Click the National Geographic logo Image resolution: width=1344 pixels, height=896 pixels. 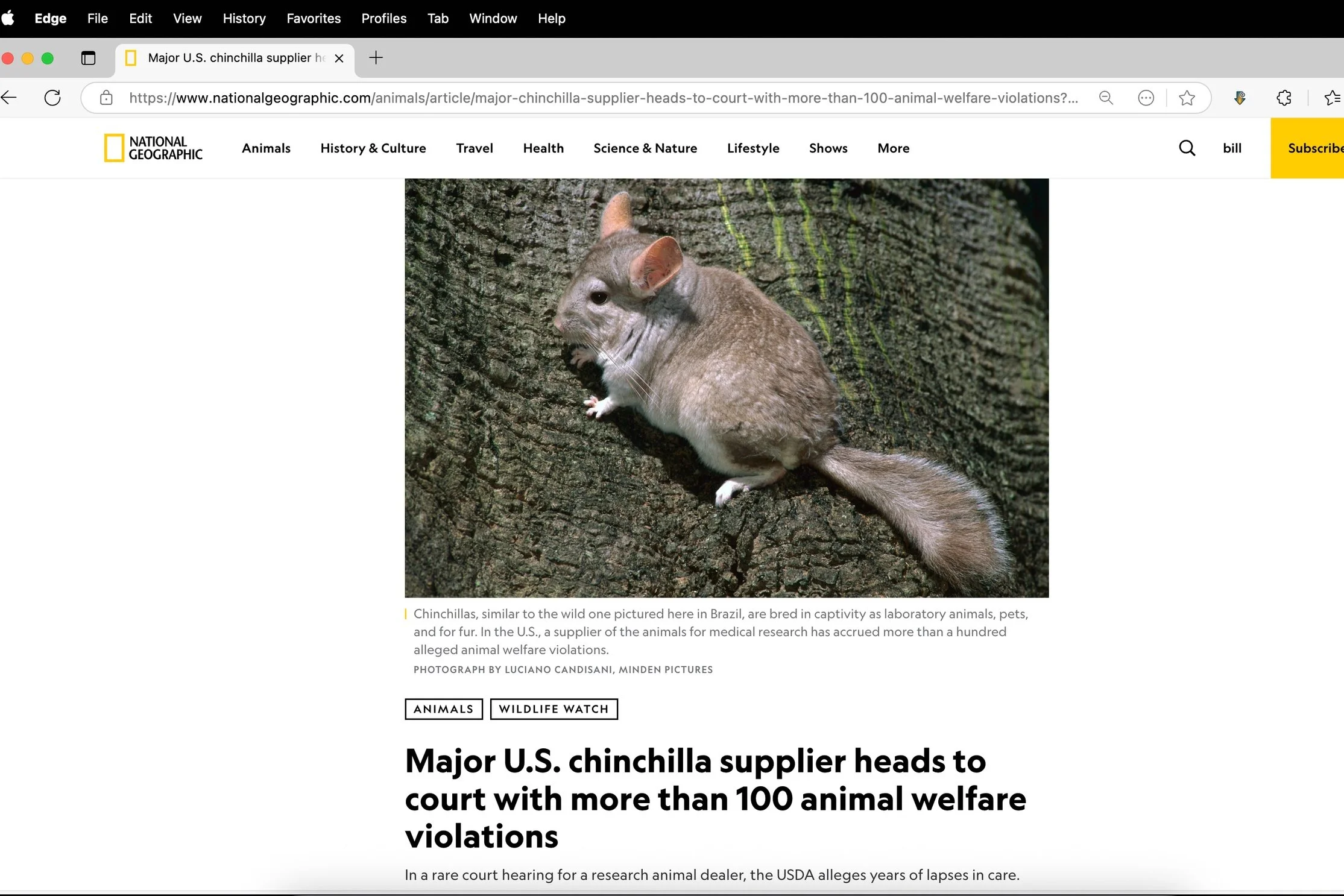pos(154,148)
